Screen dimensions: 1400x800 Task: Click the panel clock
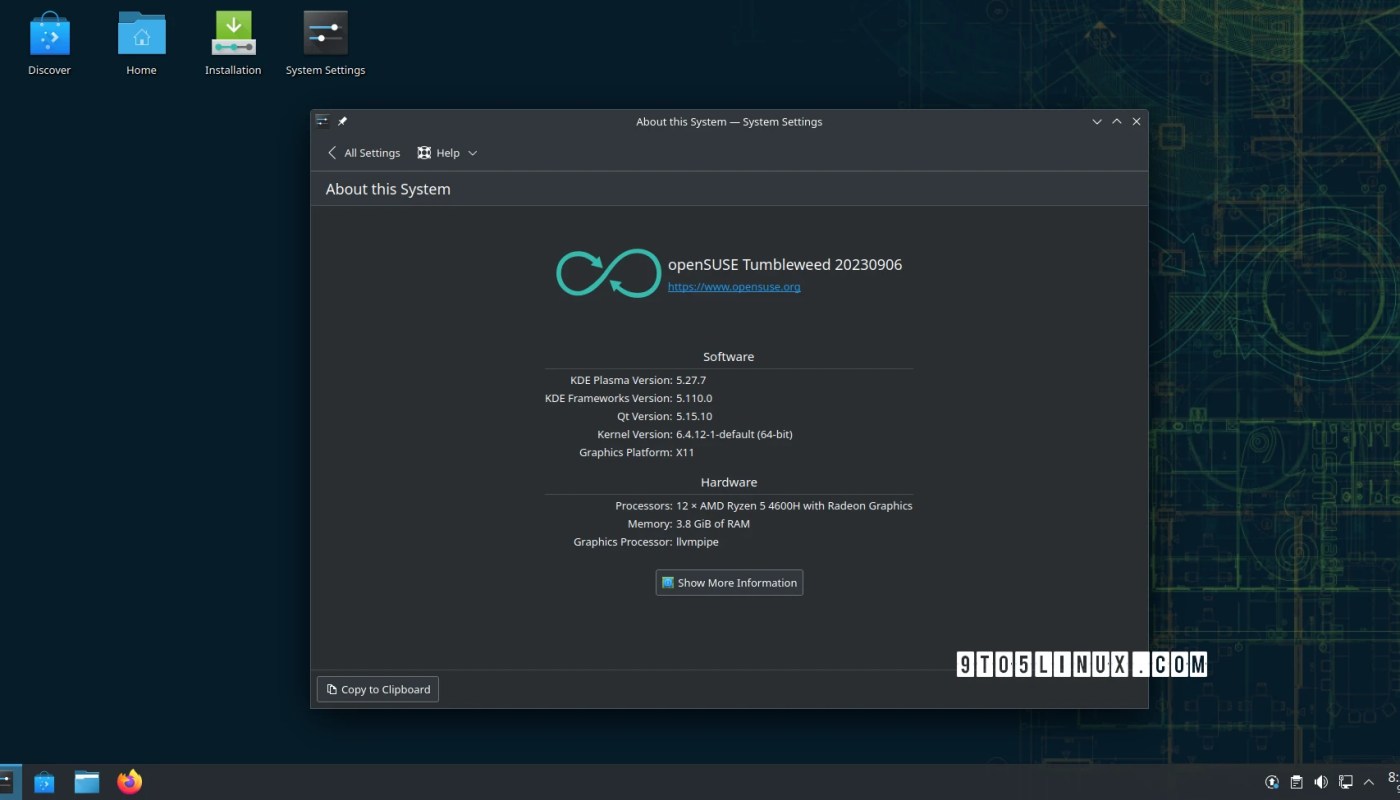1393,782
